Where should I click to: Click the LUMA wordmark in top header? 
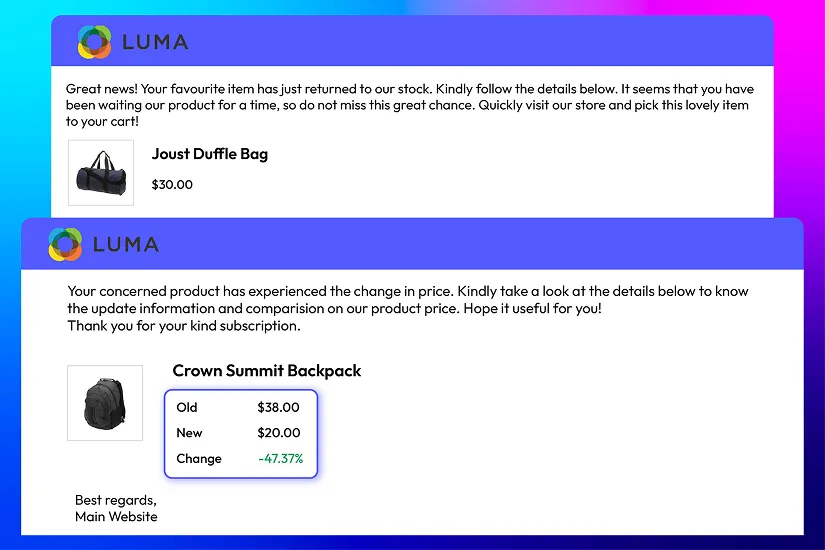coord(155,42)
